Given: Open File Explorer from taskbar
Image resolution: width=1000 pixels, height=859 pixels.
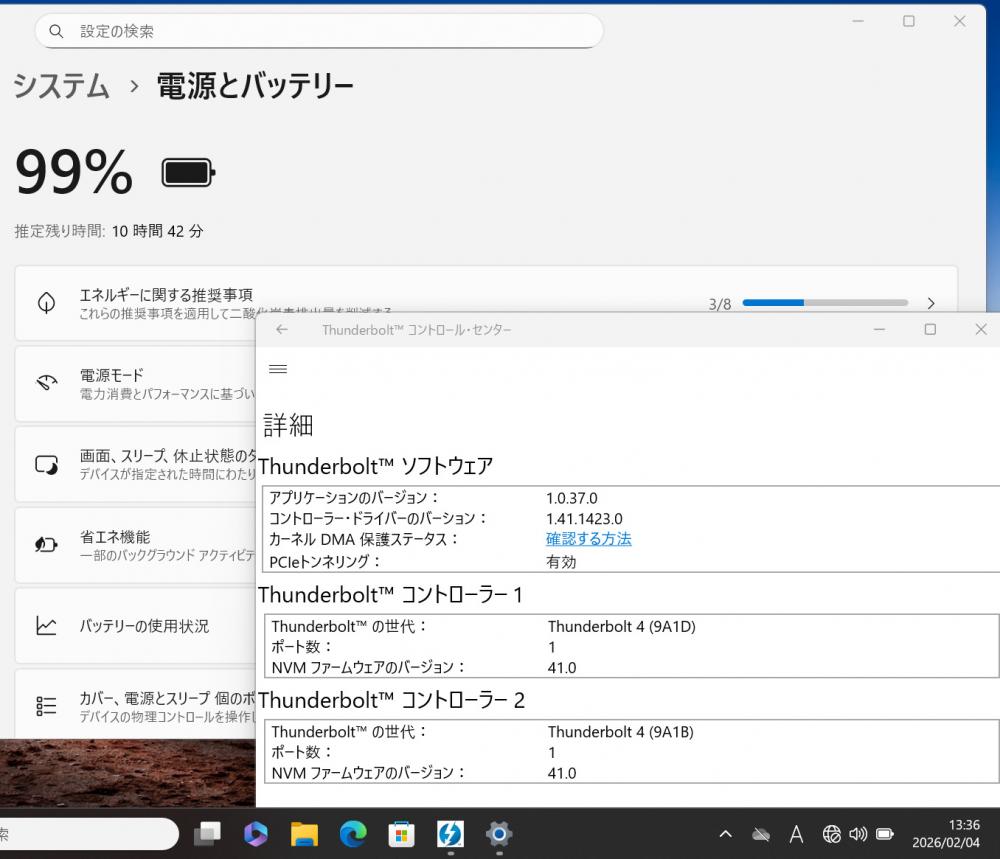Looking at the screenshot, I should [x=304, y=833].
